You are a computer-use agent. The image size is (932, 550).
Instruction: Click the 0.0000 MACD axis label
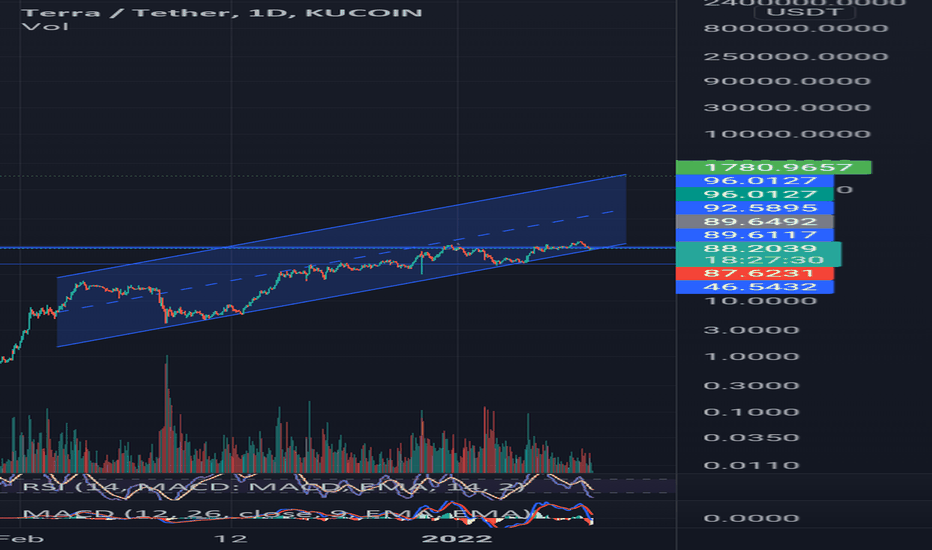[x=751, y=518]
